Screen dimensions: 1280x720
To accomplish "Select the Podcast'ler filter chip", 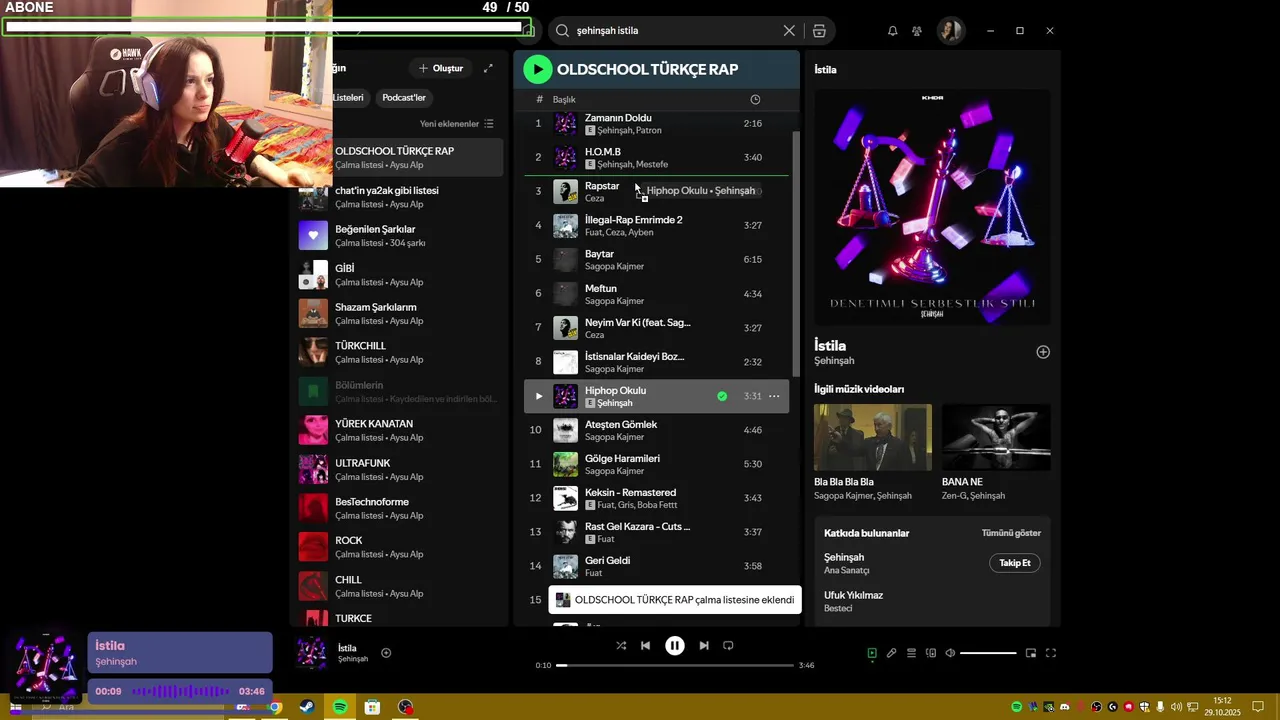I will [404, 98].
